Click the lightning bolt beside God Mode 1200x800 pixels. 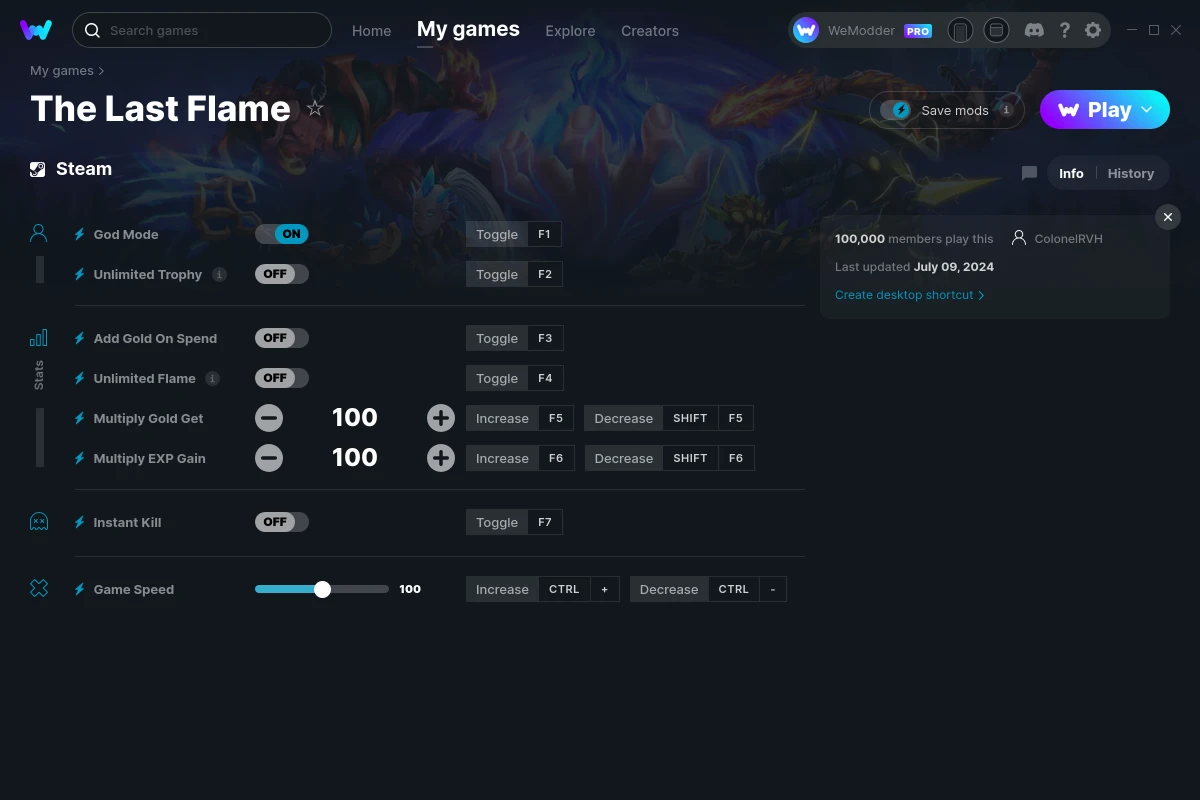coord(78,234)
